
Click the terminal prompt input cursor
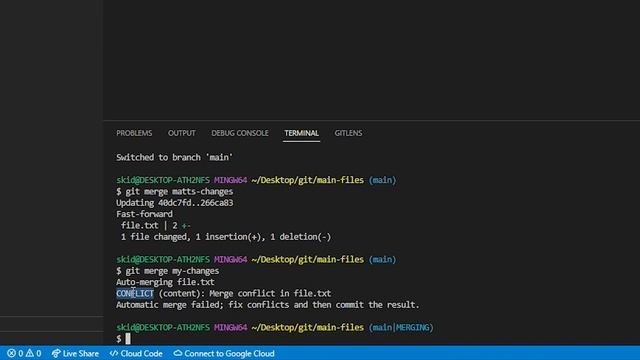coord(128,339)
